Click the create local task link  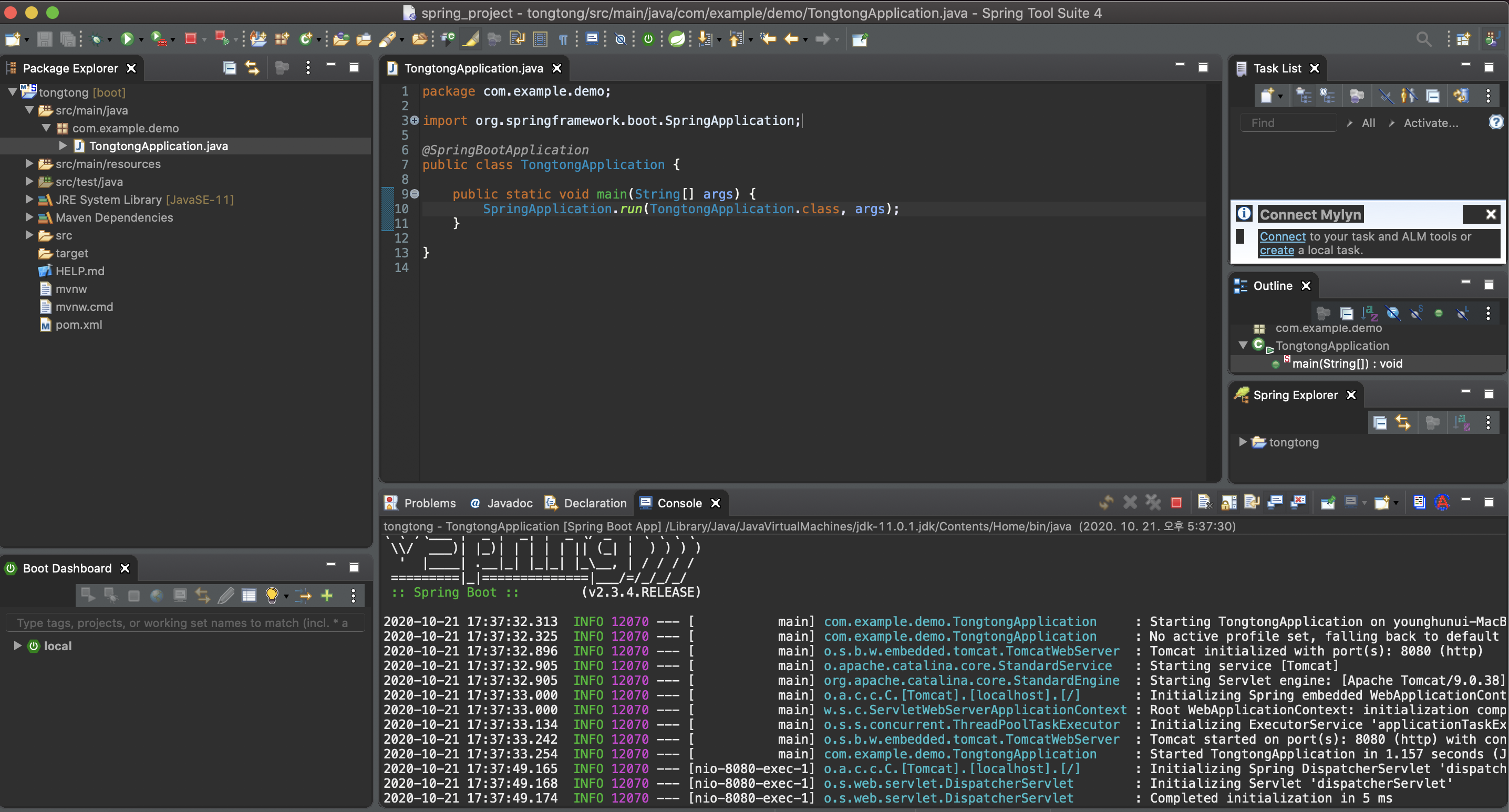click(x=1276, y=250)
